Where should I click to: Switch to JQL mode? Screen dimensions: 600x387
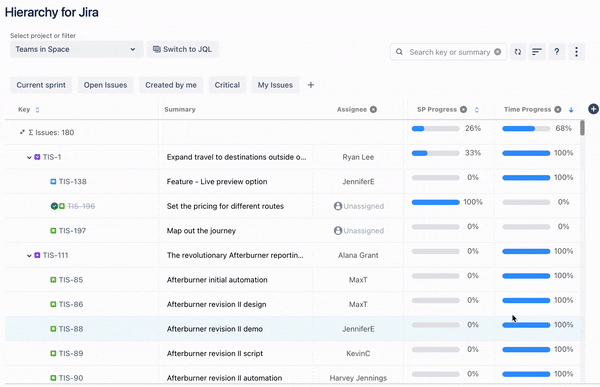pos(183,49)
